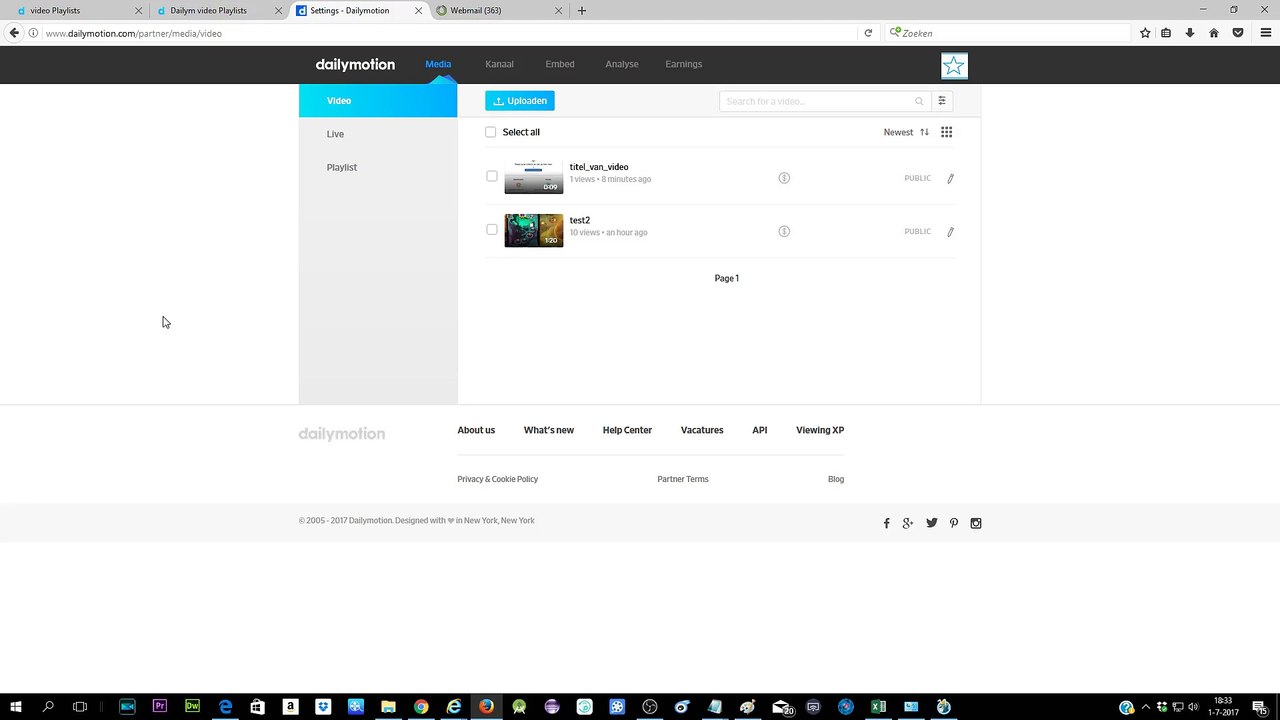
Task: Switch to the Dailym video Playlists browser tab
Action: coord(218,11)
